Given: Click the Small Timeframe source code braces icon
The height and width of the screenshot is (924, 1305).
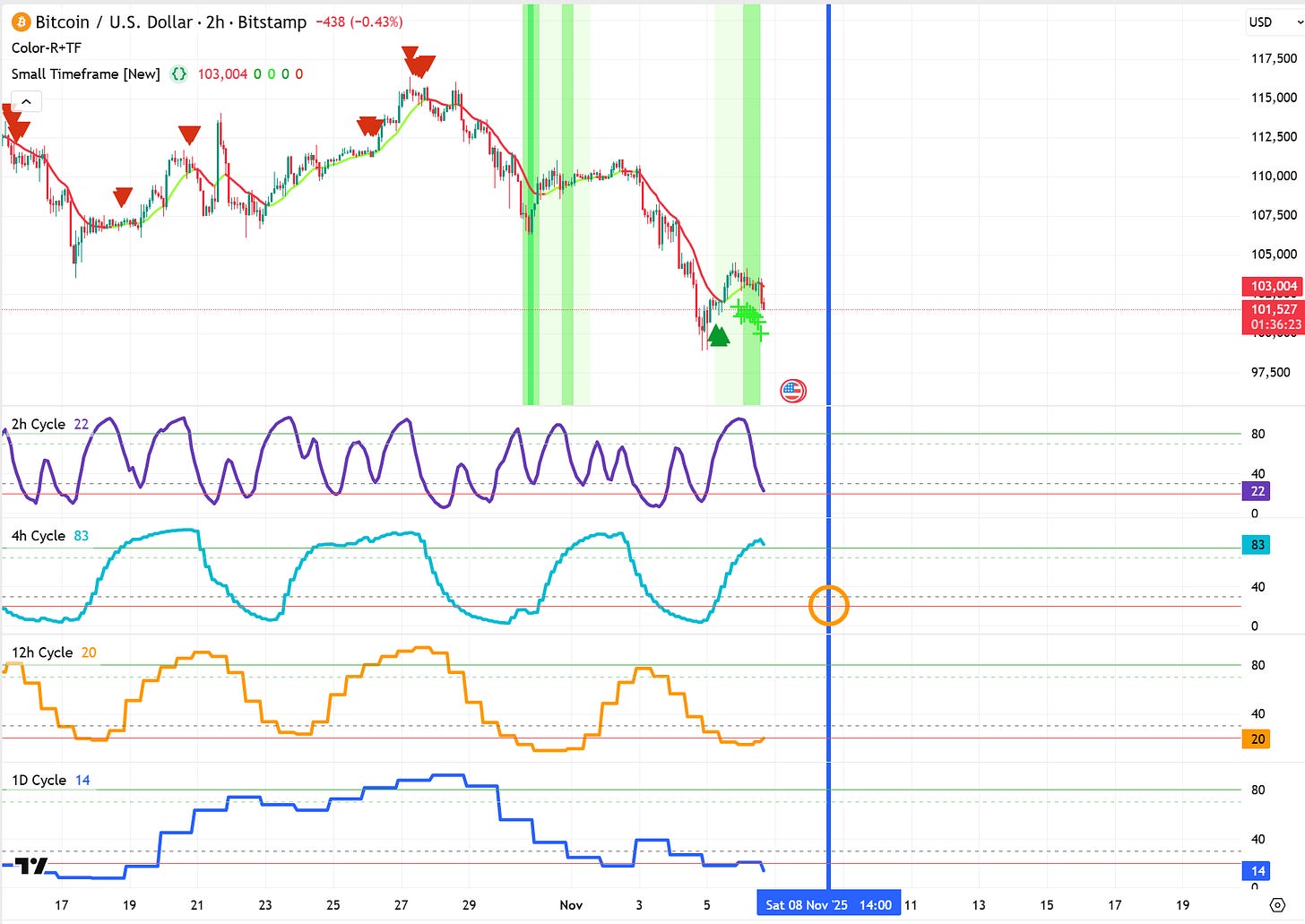Looking at the screenshot, I should click(179, 74).
